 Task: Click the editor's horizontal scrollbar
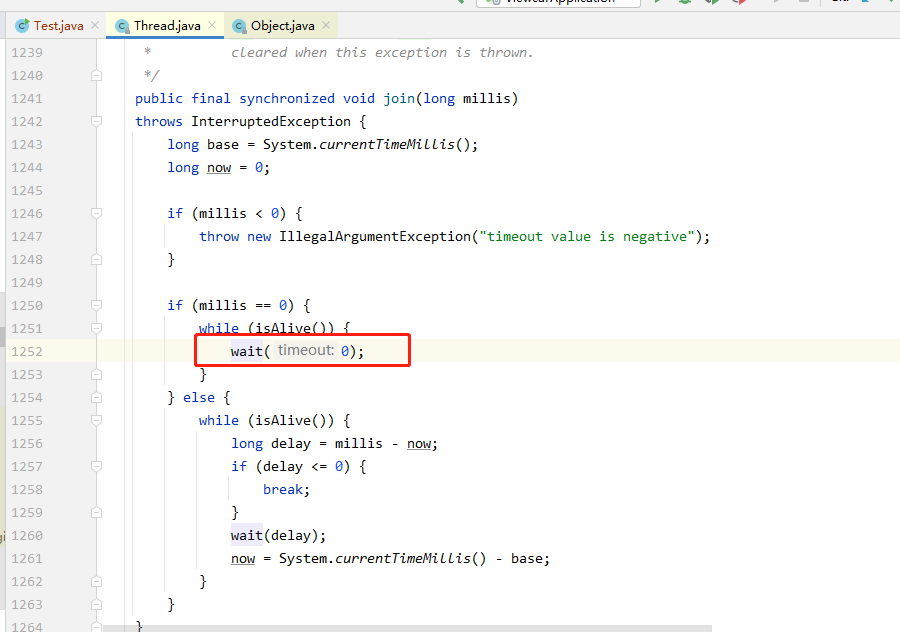pos(408,629)
